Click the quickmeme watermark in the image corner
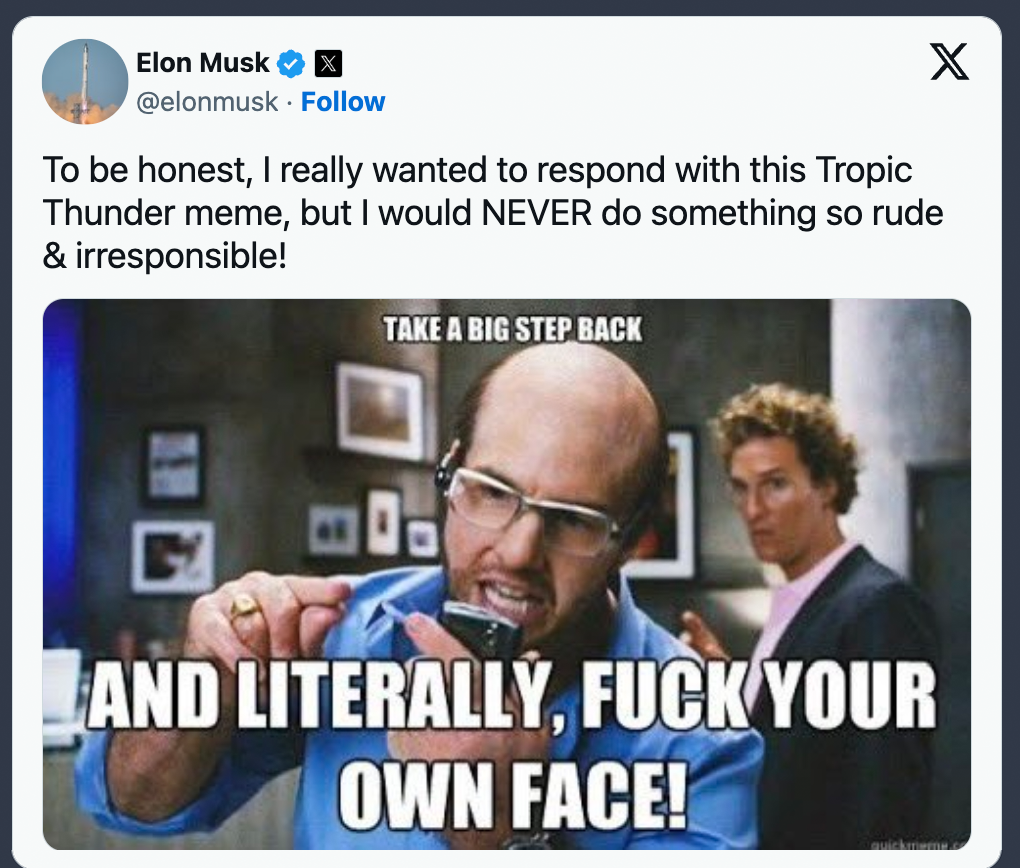This screenshot has width=1020, height=868. (918, 842)
